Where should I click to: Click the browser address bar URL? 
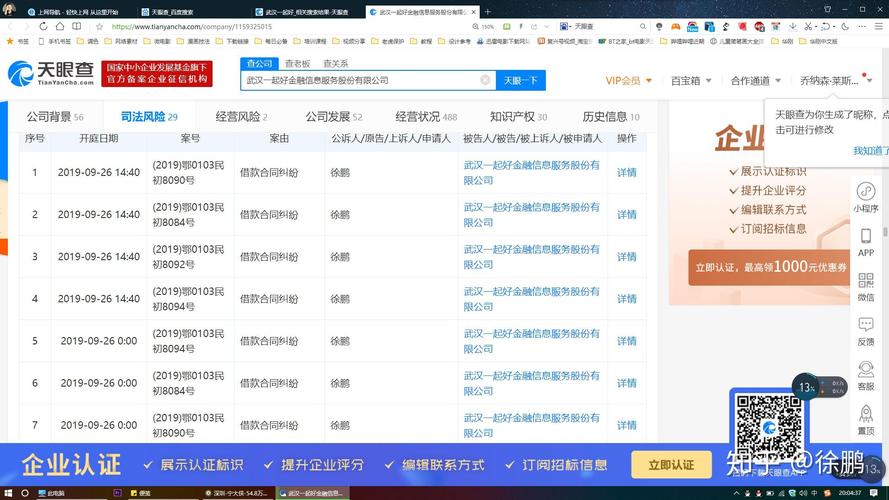[x=192, y=26]
